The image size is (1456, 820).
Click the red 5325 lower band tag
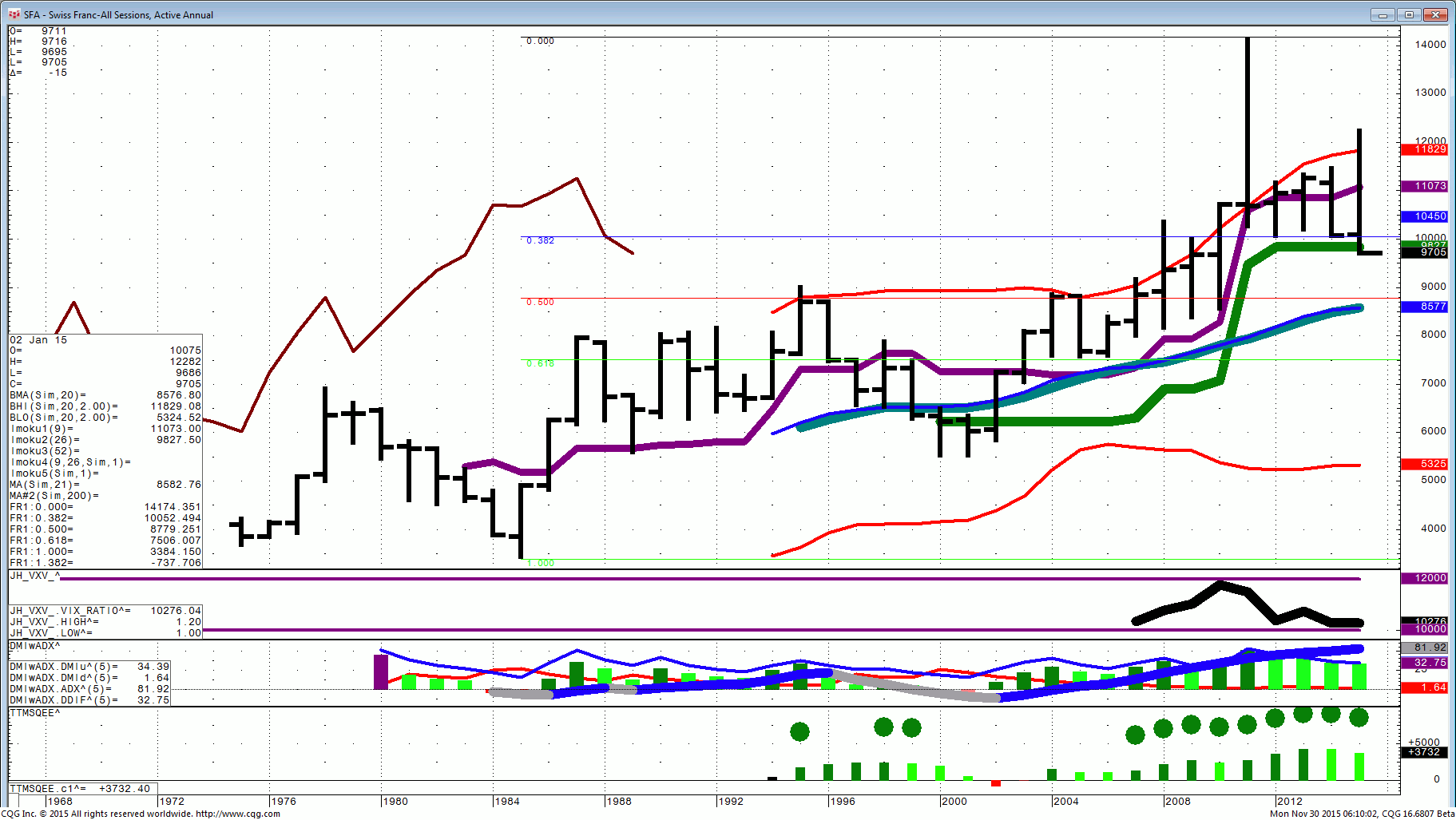click(1429, 464)
